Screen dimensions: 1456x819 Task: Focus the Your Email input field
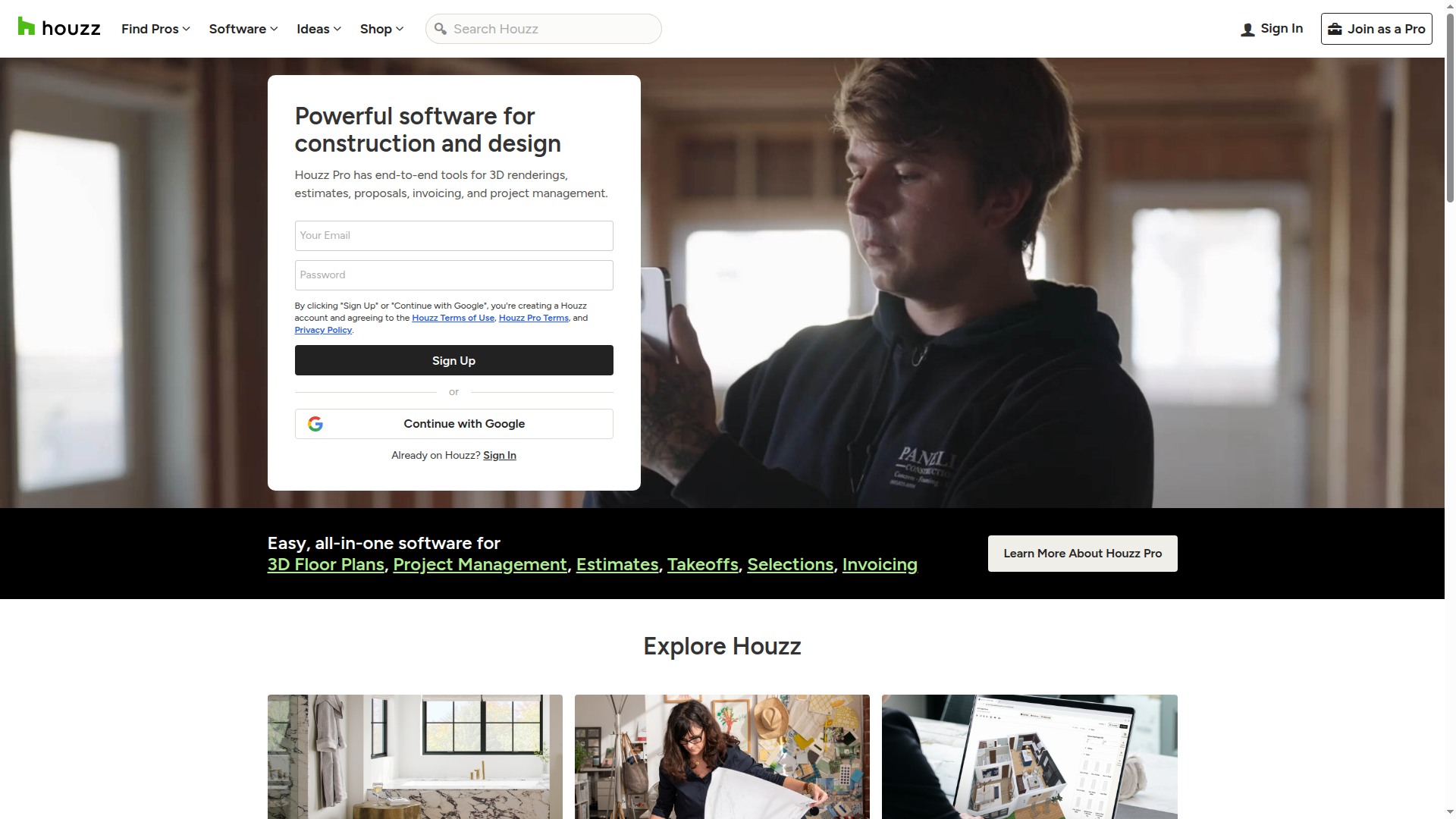click(x=453, y=235)
